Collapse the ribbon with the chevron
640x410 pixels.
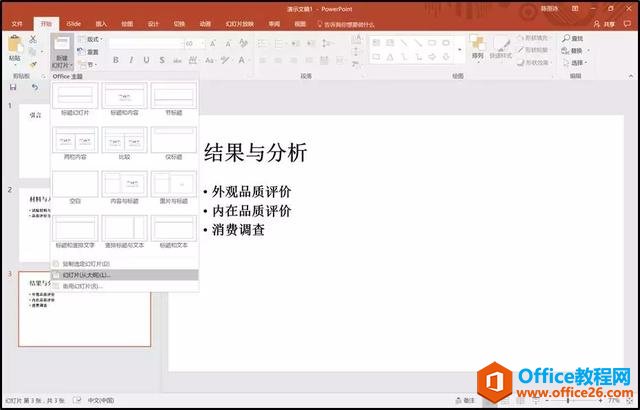pos(631,76)
